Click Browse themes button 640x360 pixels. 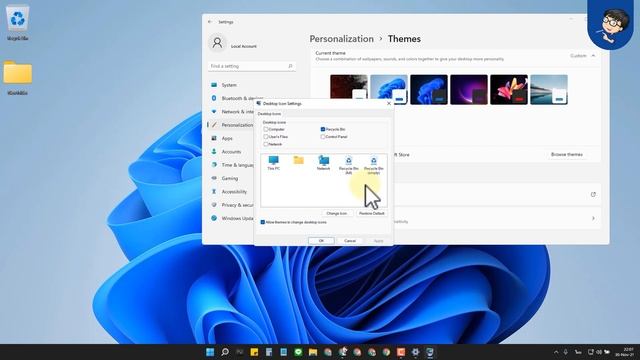pos(567,155)
